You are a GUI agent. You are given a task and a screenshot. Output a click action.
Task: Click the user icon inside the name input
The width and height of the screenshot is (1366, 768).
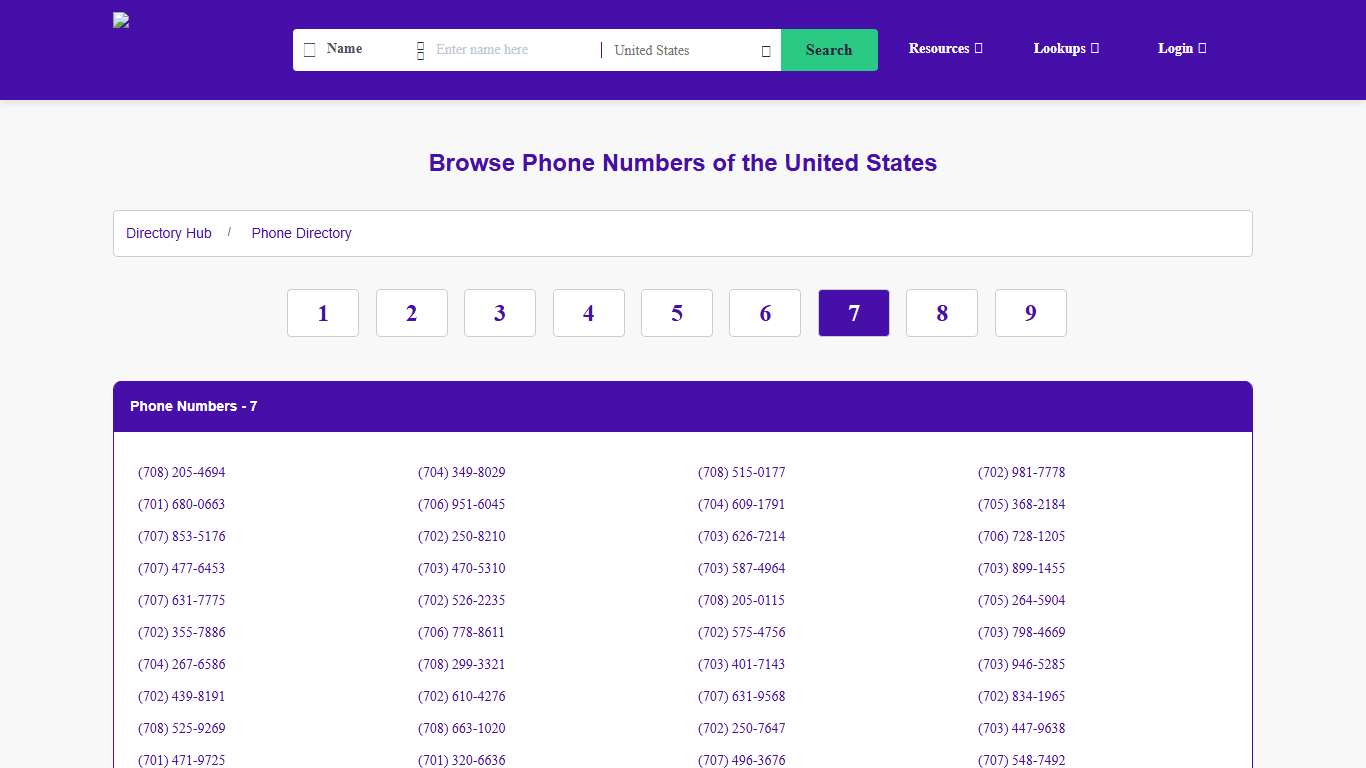coord(420,50)
